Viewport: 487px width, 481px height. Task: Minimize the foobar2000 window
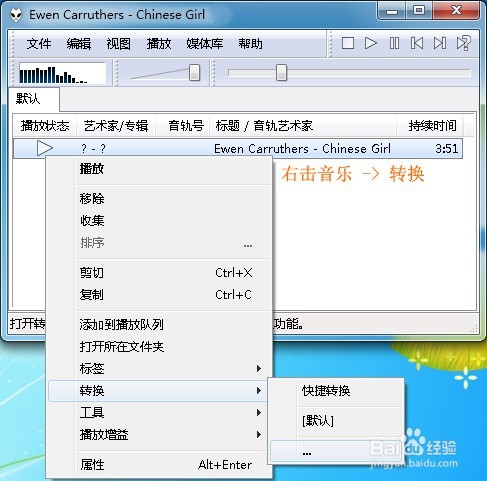pyautogui.click(x=392, y=11)
